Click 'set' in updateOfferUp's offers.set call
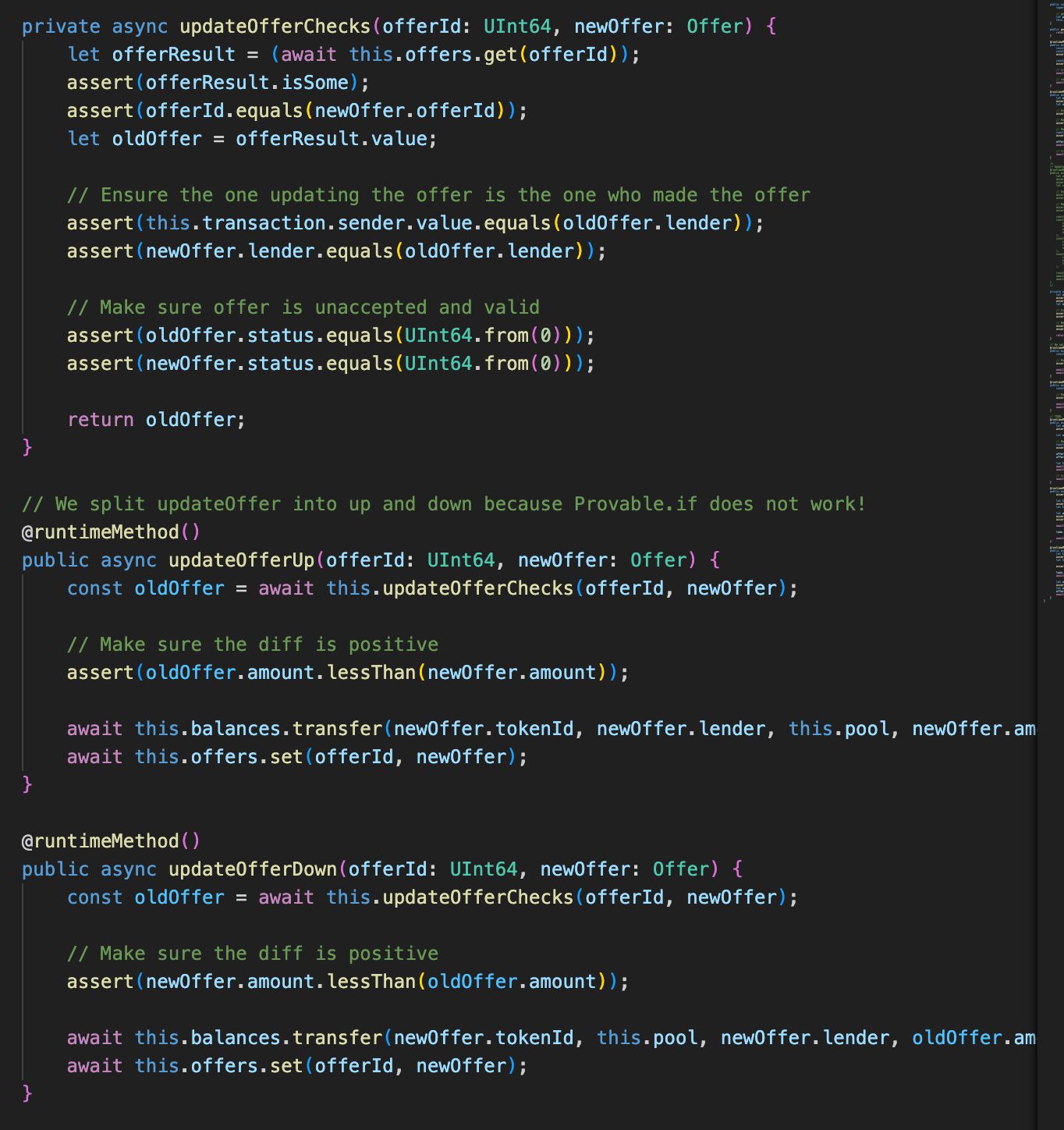Viewport: 1064px width, 1130px height. [286, 757]
